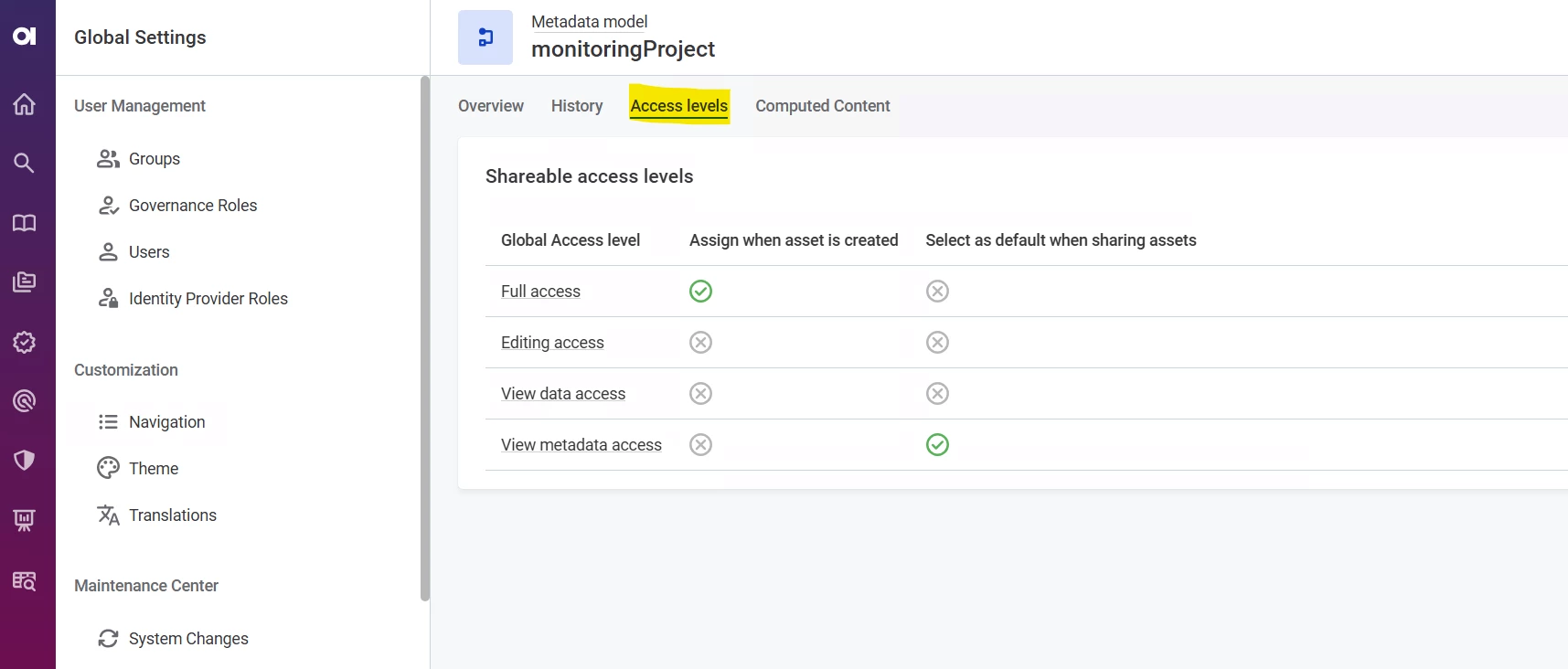
Task: Open the Computed Content tab
Action: (x=822, y=106)
